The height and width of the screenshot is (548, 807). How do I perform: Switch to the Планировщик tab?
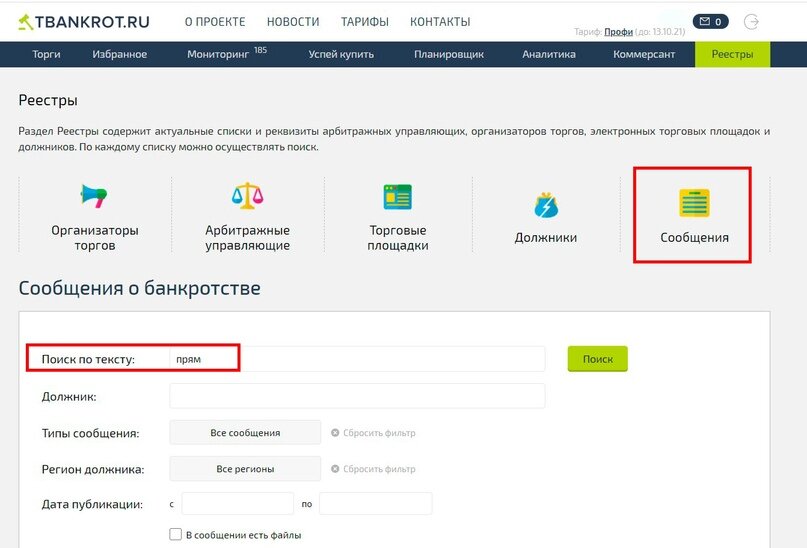[x=449, y=54]
